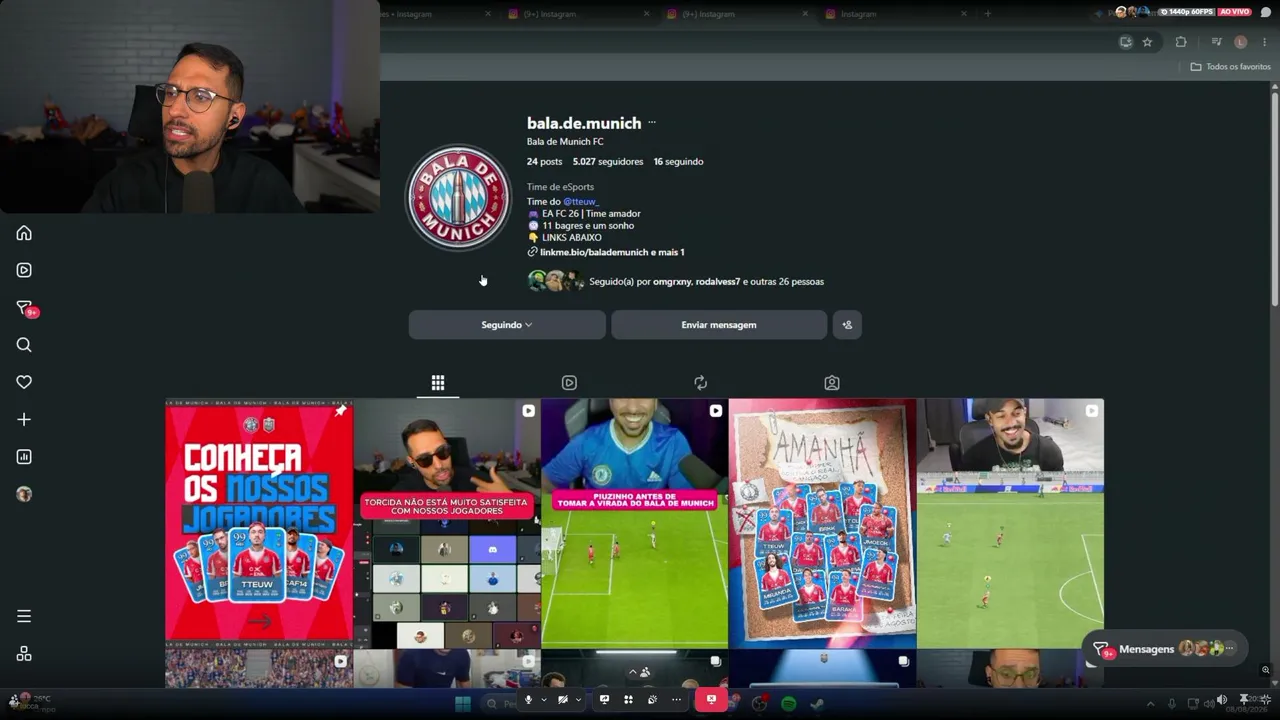Switch to the Reels tab on profile
Viewport: 1280px width, 720px height.
(569, 383)
